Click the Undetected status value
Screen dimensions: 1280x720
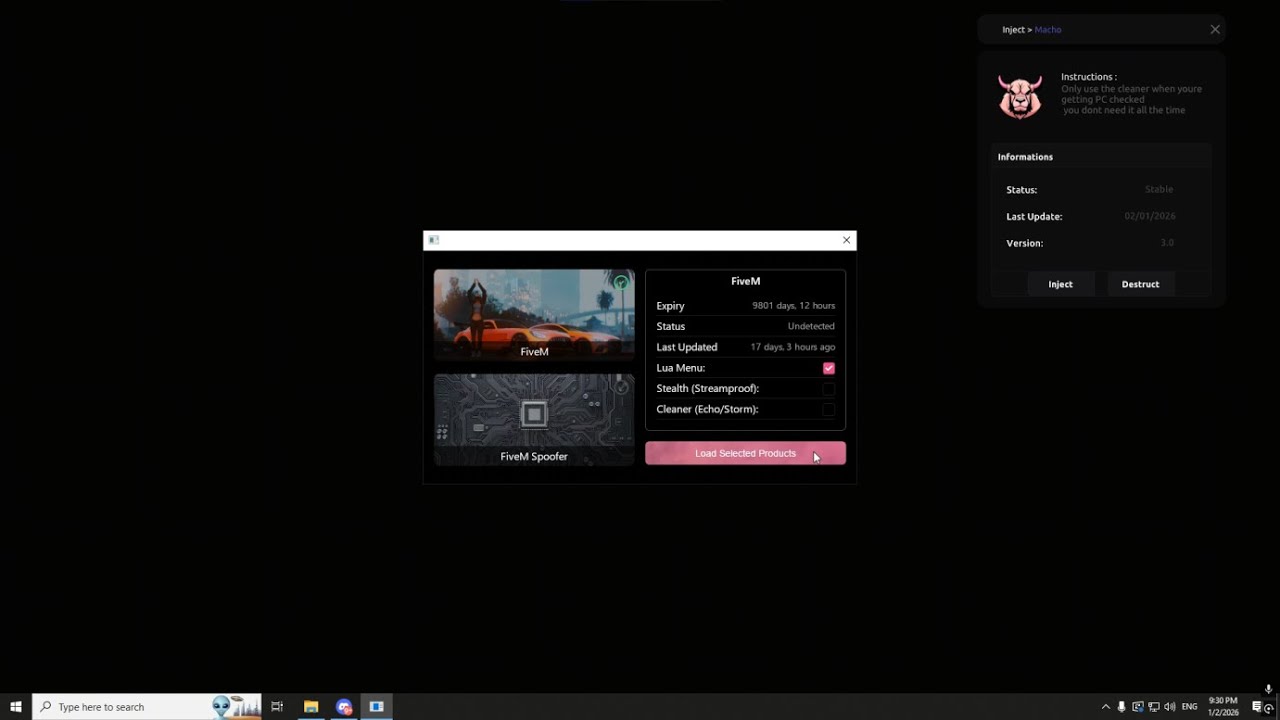point(811,326)
